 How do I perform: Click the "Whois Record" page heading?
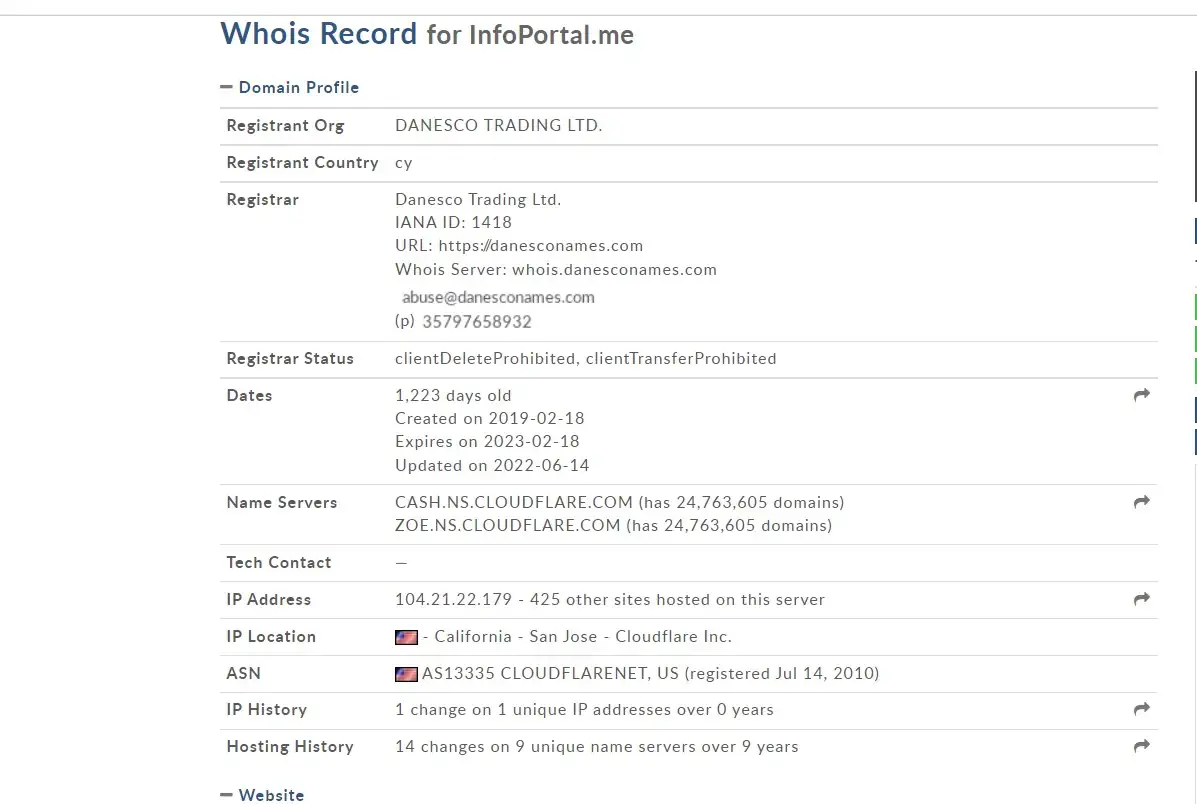318,34
